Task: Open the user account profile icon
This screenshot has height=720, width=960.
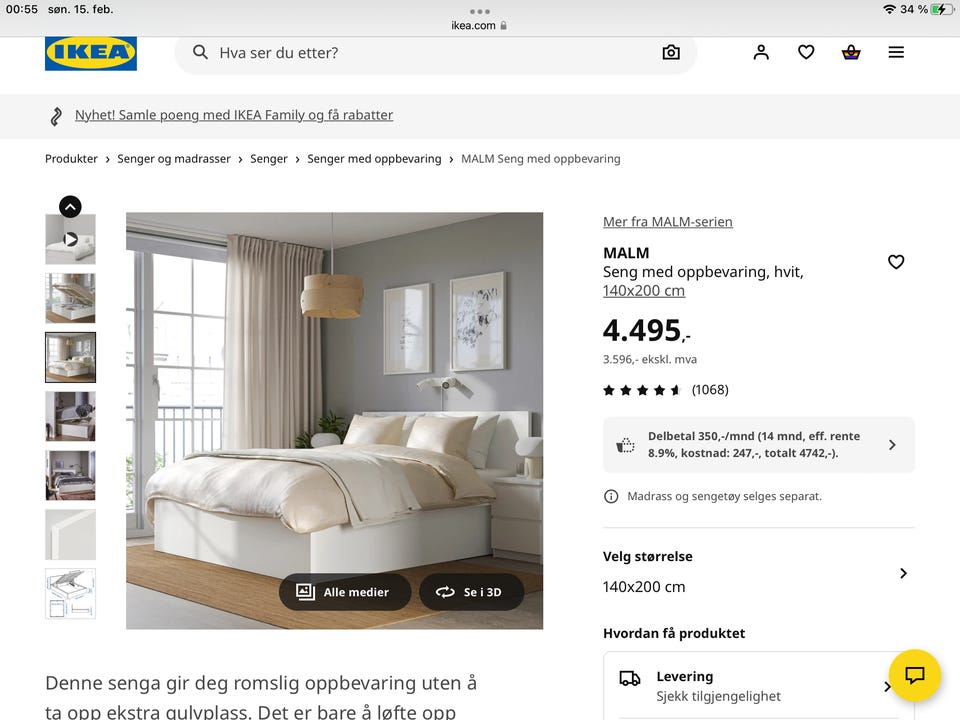Action: [x=761, y=53]
